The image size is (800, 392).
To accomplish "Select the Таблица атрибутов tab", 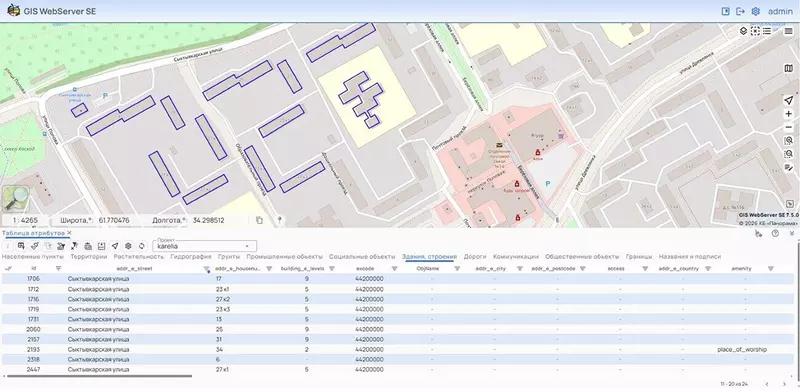I will click(x=34, y=233).
